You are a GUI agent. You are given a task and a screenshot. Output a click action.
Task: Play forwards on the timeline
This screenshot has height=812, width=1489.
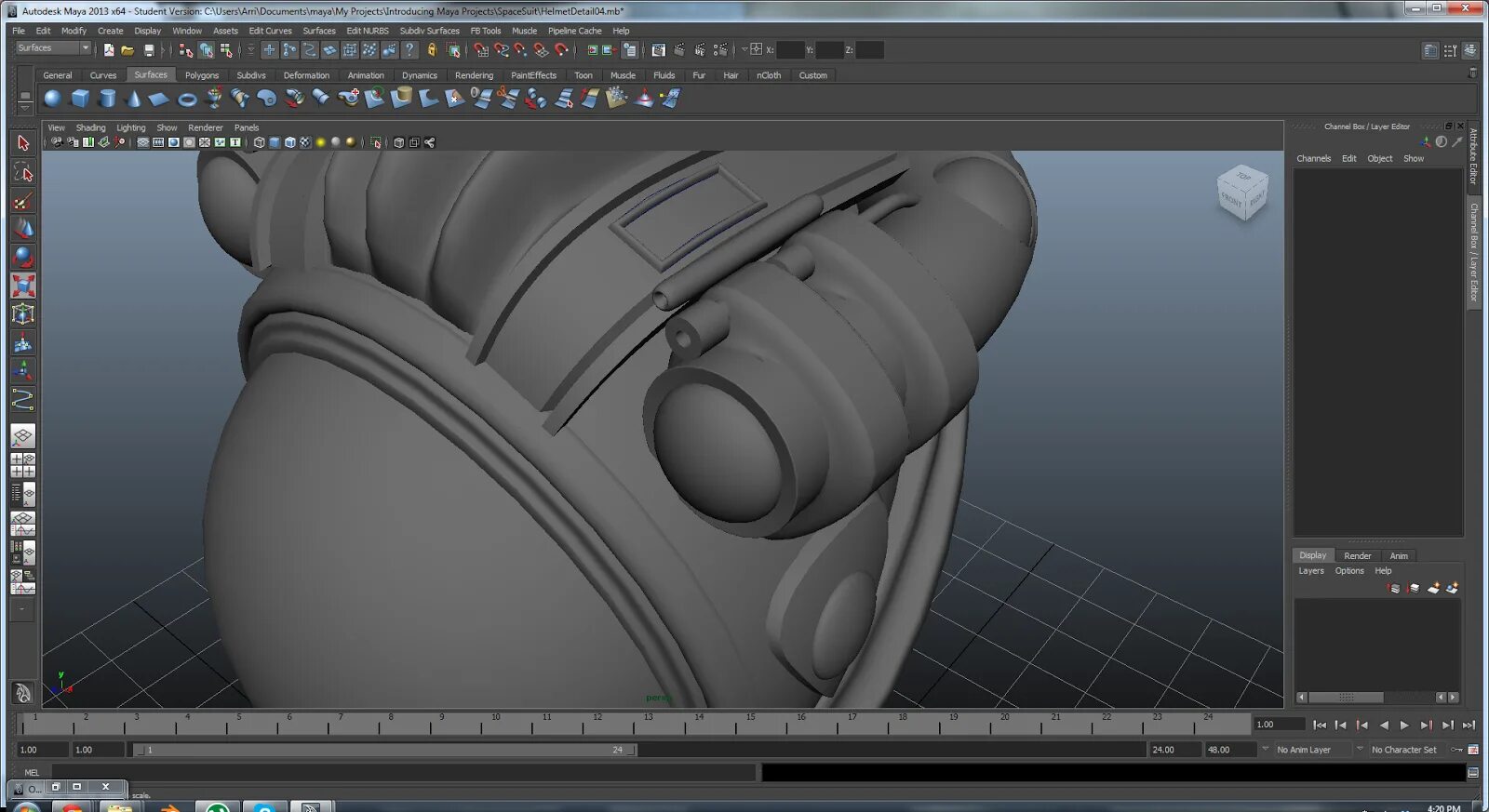pos(1404,725)
